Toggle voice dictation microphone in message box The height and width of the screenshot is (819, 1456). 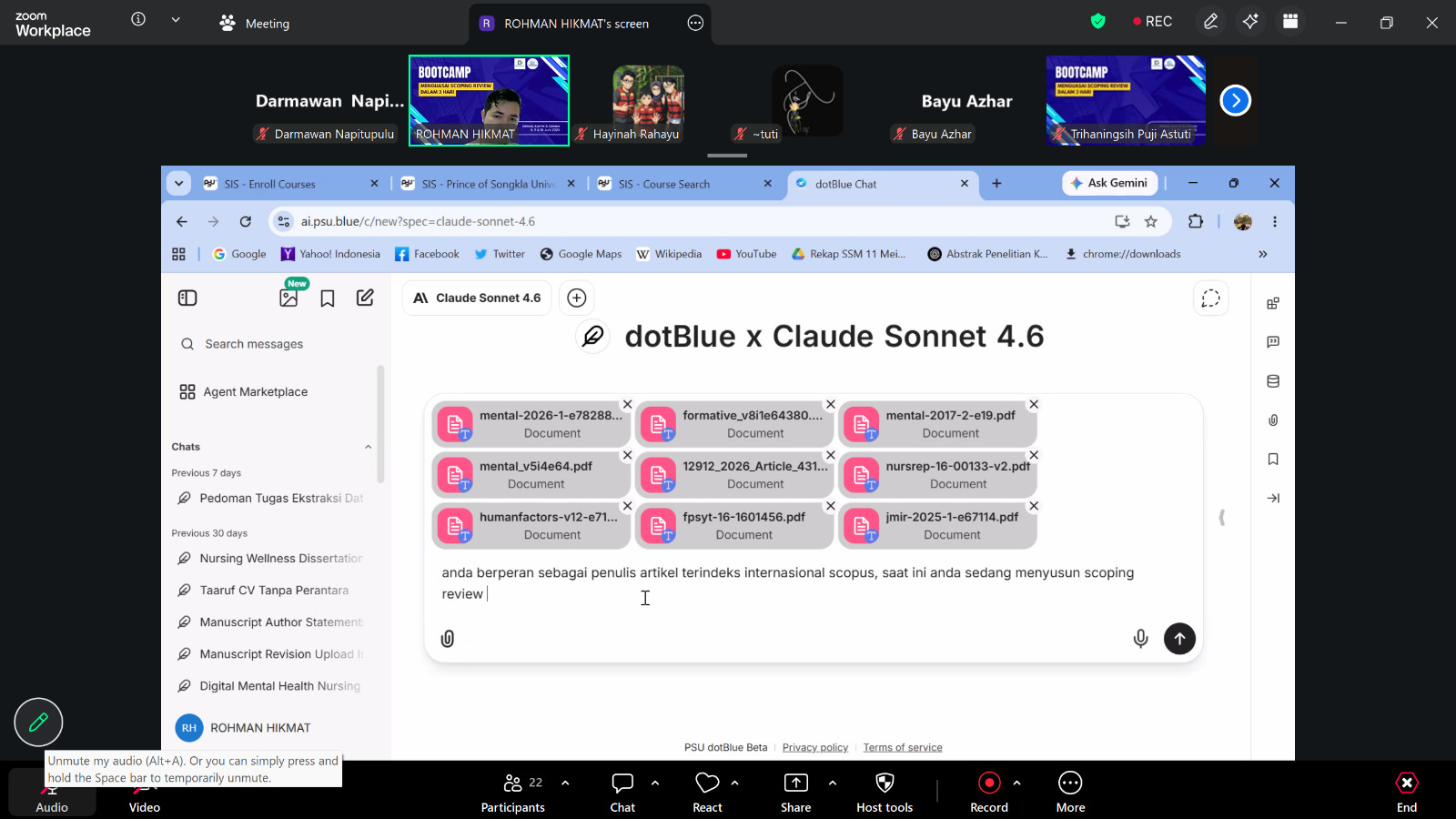(1140, 639)
